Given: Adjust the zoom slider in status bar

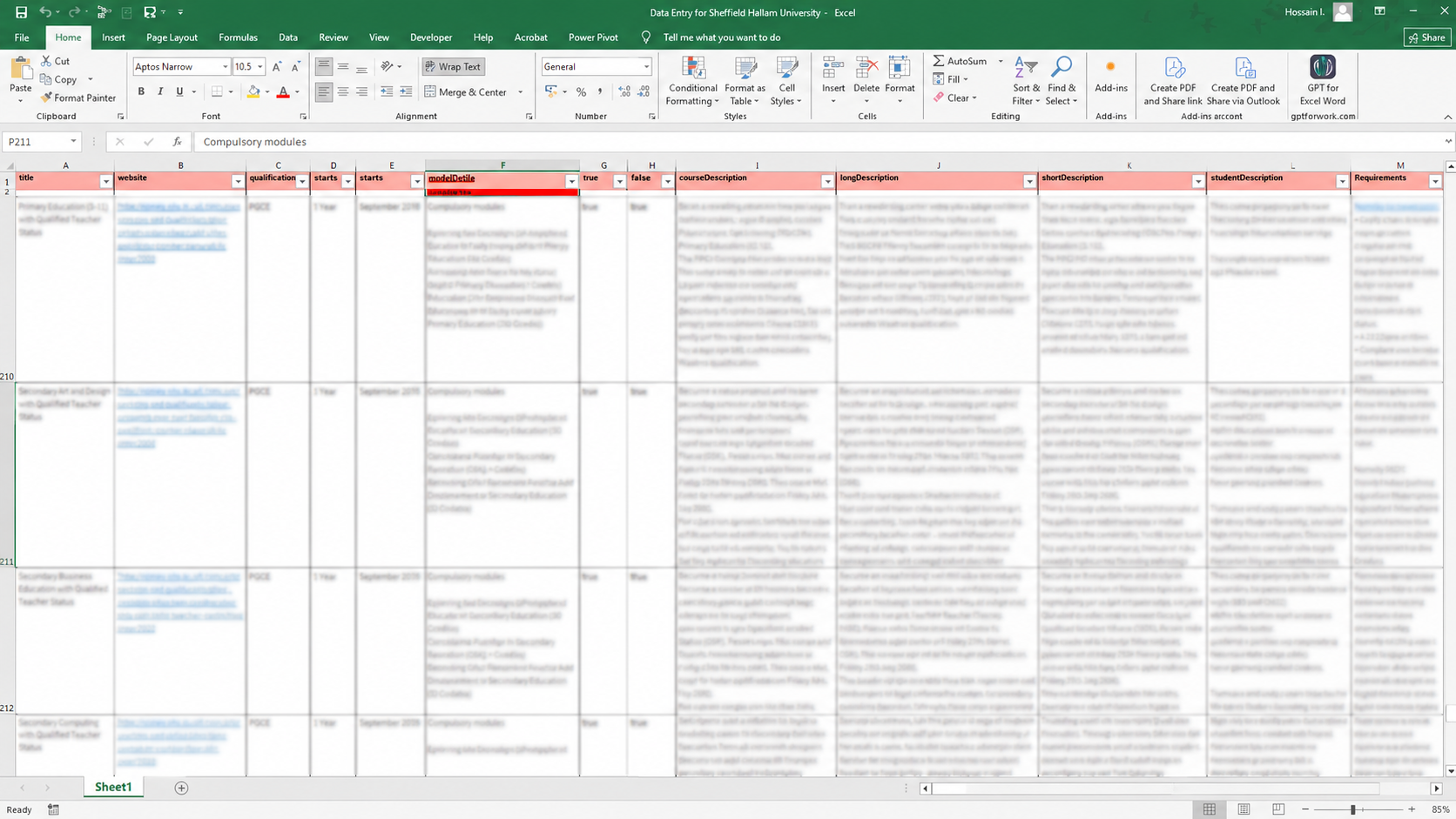Looking at the screenshot, I should 1353,809.
